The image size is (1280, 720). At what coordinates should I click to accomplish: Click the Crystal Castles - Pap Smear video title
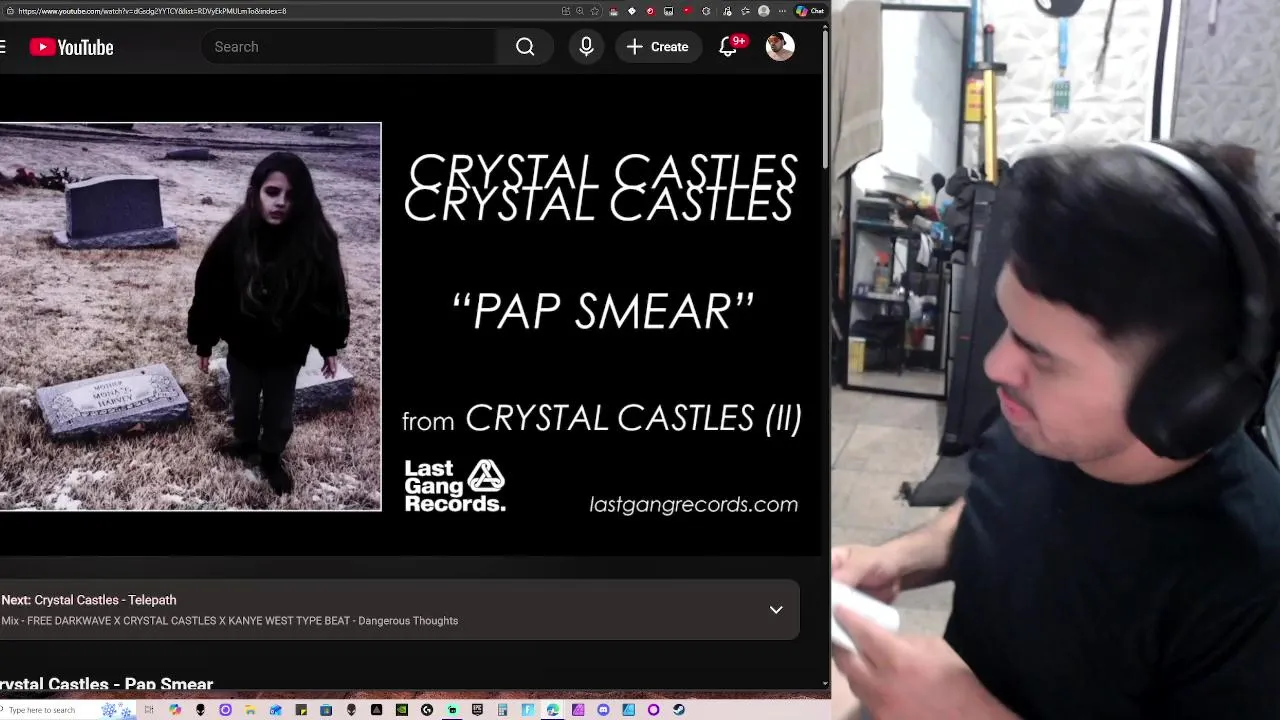click(106, 684)
